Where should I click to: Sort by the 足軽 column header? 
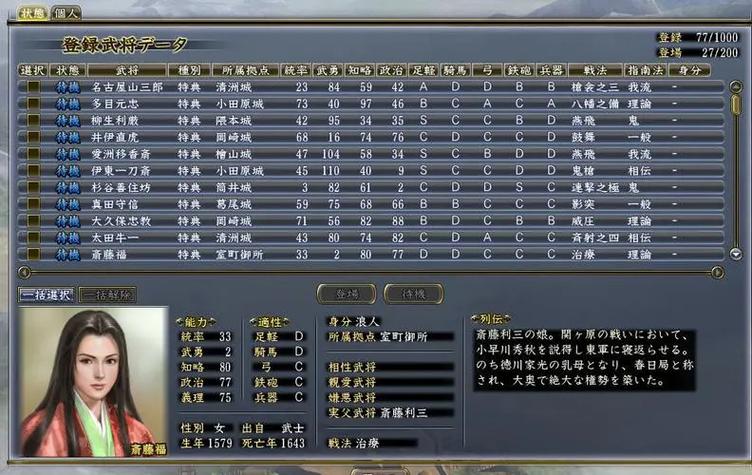pos(423,70)
